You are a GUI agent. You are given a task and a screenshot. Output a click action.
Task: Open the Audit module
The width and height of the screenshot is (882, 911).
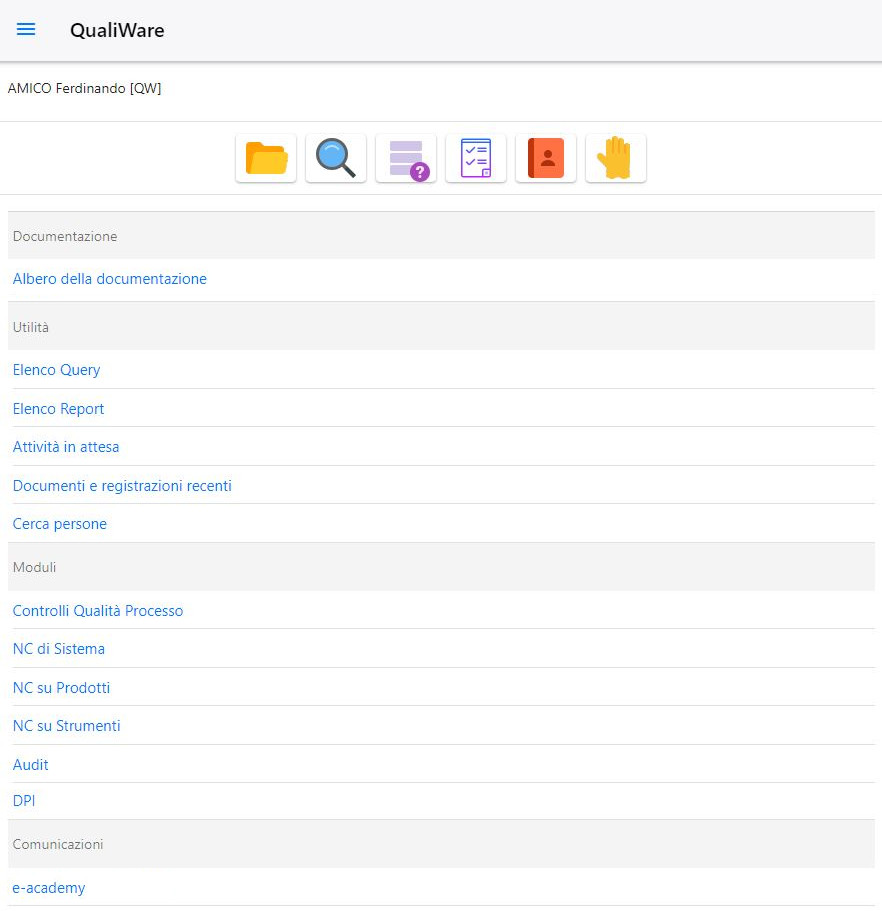(31, 765)
